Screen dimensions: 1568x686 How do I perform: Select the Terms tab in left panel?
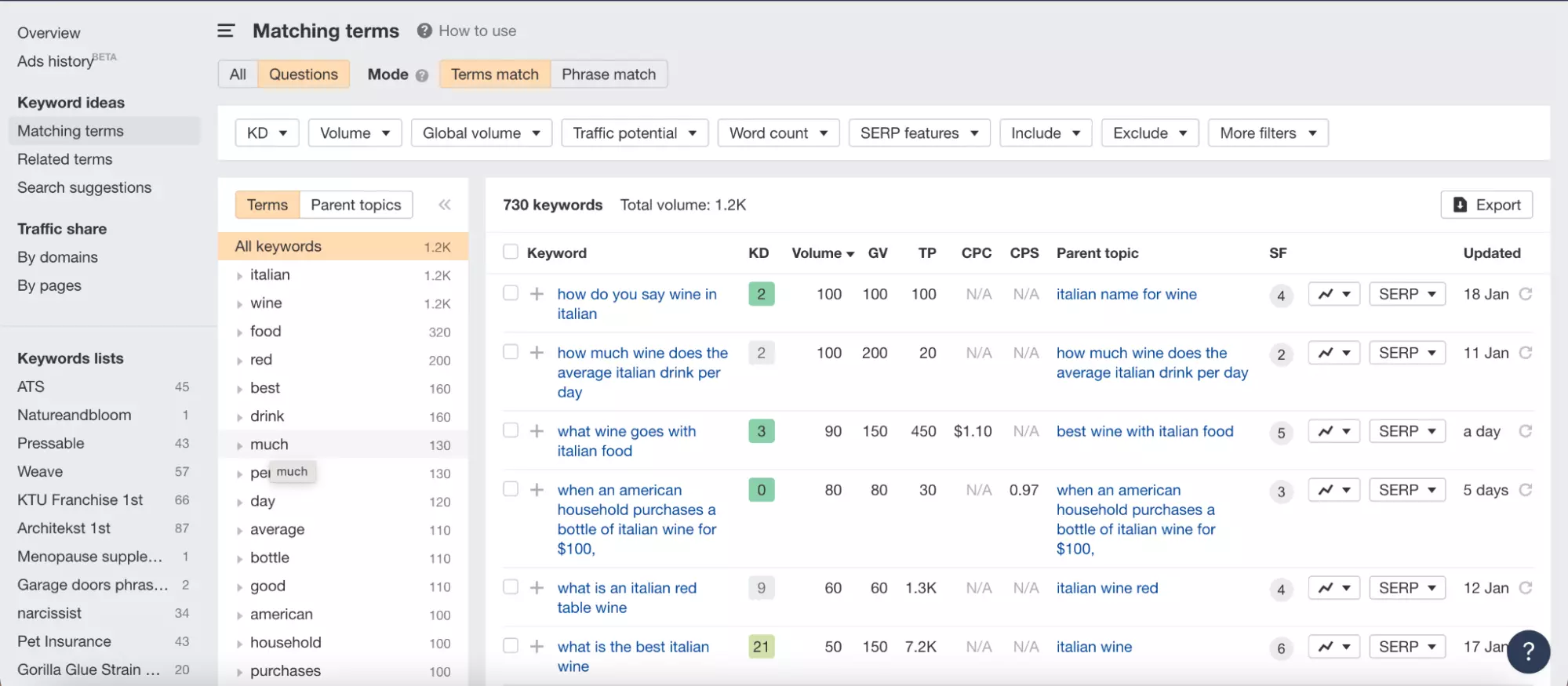267,205
